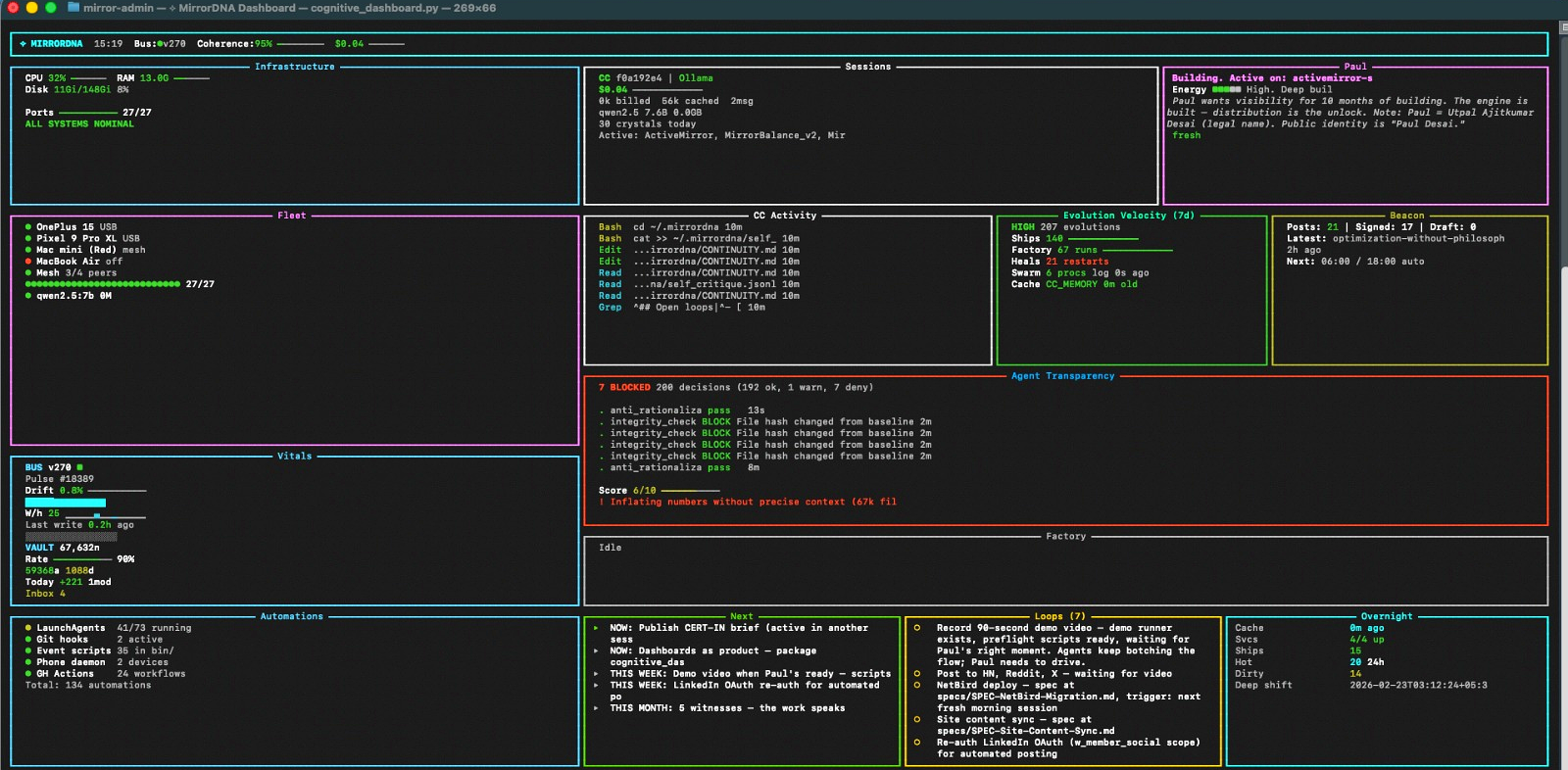
Task: Click the cyan bar under Drift 0.8%
Action: 66,503
